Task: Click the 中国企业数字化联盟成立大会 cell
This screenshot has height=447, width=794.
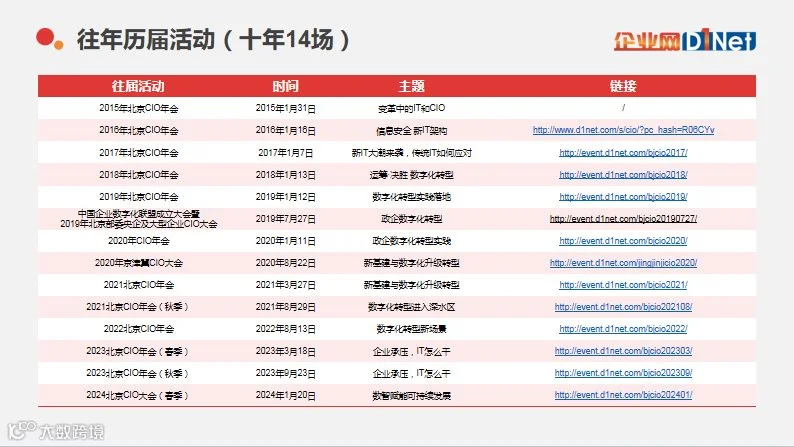Action: (x=139, y=219)
